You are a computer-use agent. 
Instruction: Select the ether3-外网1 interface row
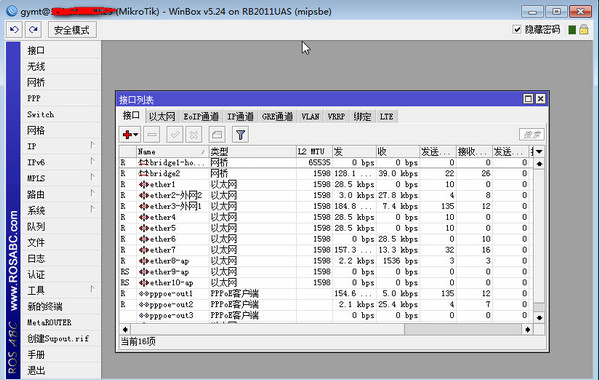[326, 206]
